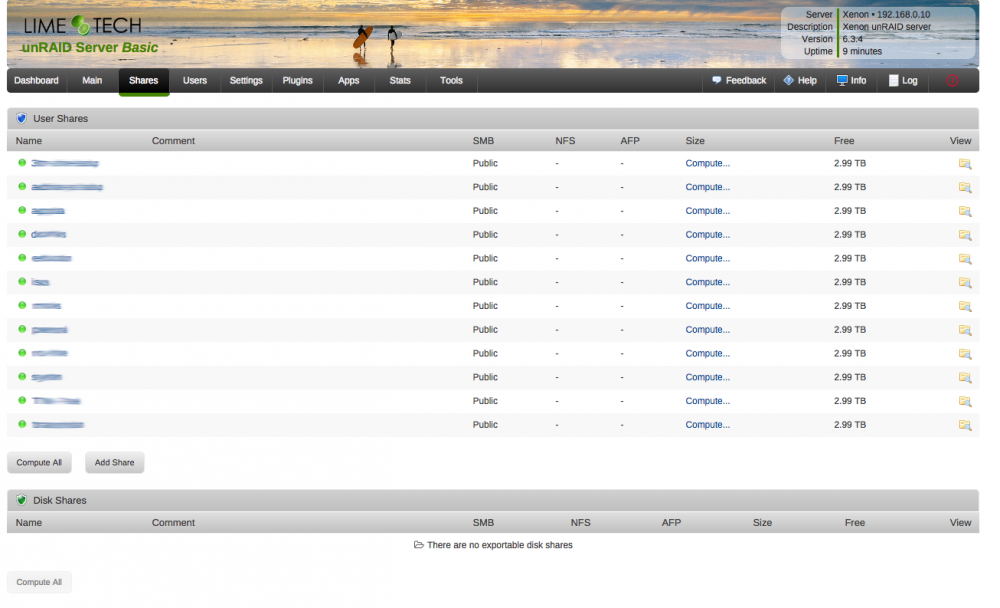The image size is (1000, 608).
Task: Click Compute... for the last user share
Action: 707,424
